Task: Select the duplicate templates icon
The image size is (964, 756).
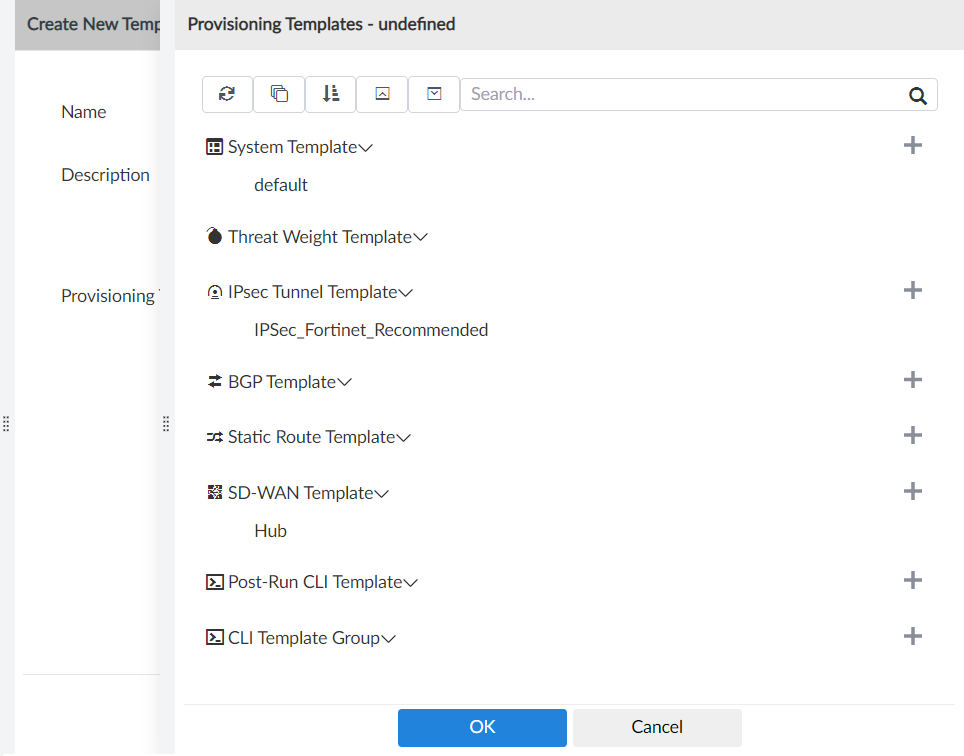Action: coord(279,94)
